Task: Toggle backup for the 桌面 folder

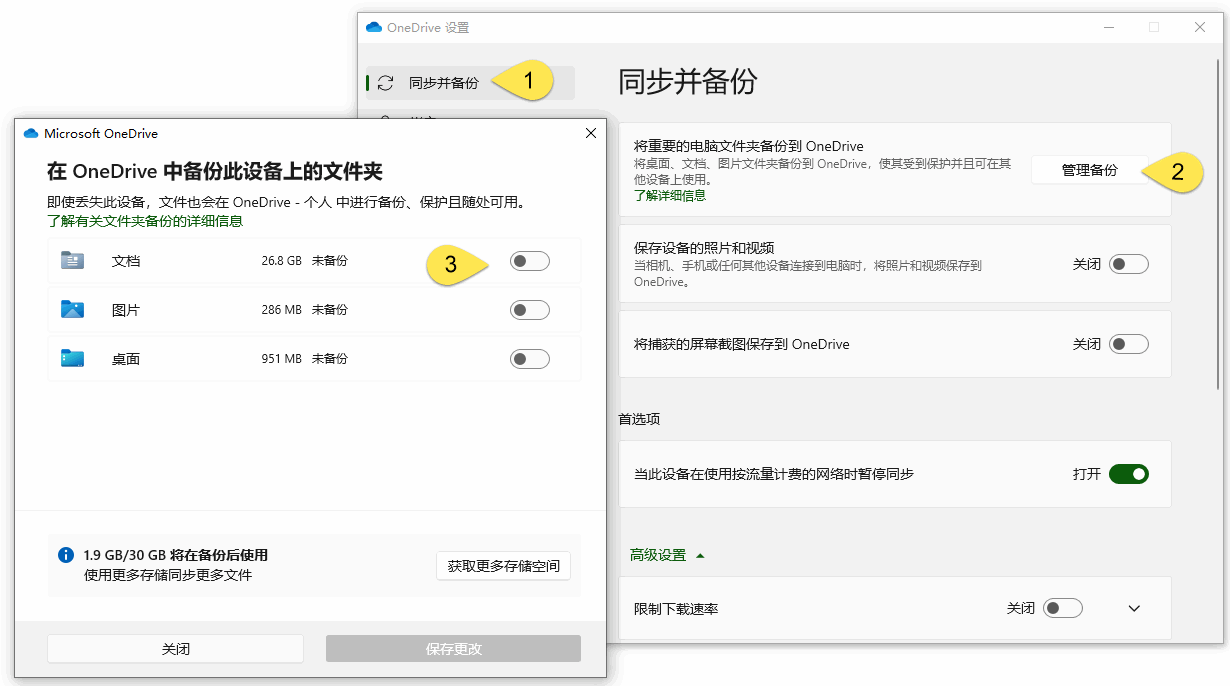Action: (530, 359)
